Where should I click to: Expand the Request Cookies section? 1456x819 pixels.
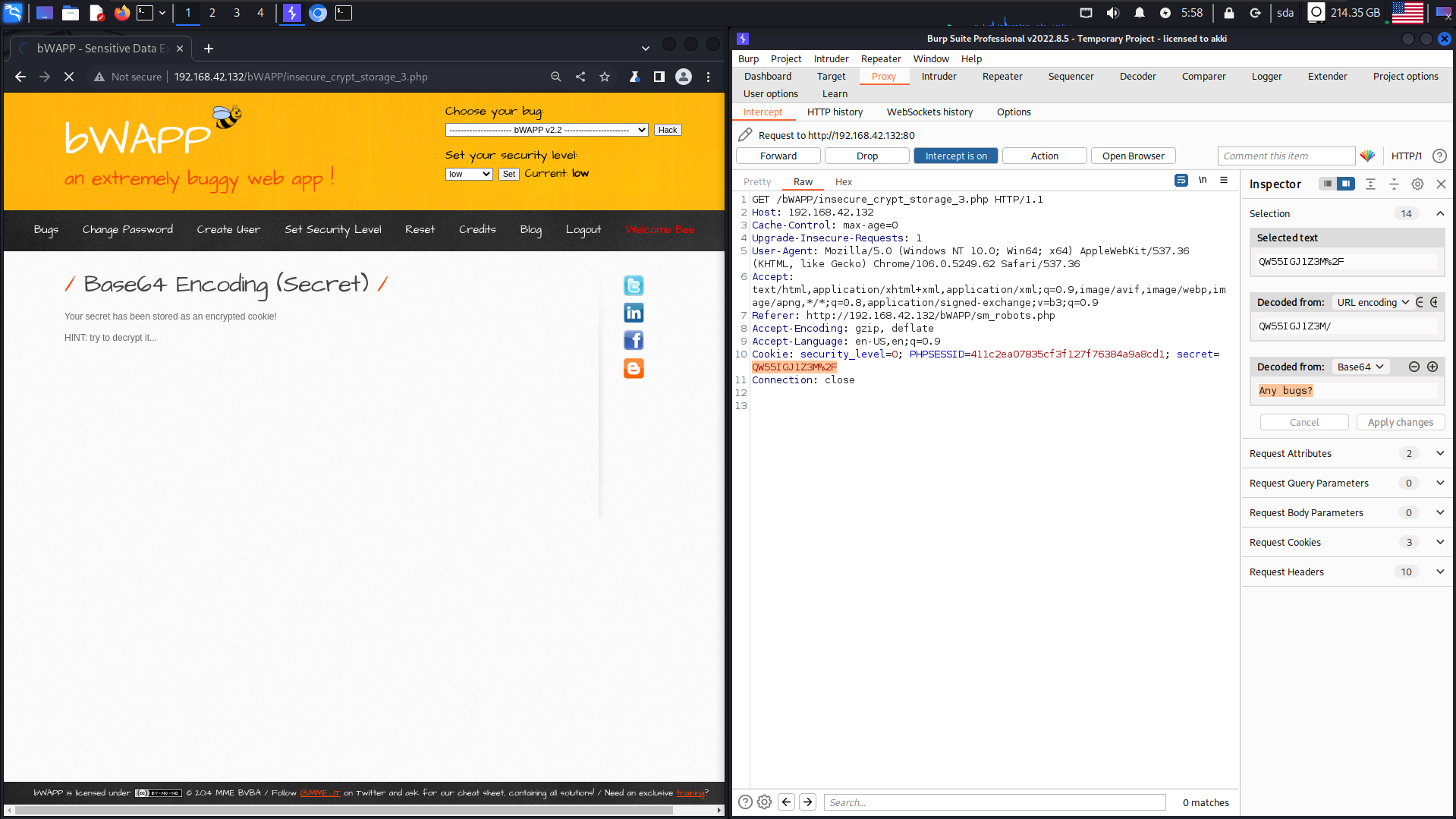1439,542
